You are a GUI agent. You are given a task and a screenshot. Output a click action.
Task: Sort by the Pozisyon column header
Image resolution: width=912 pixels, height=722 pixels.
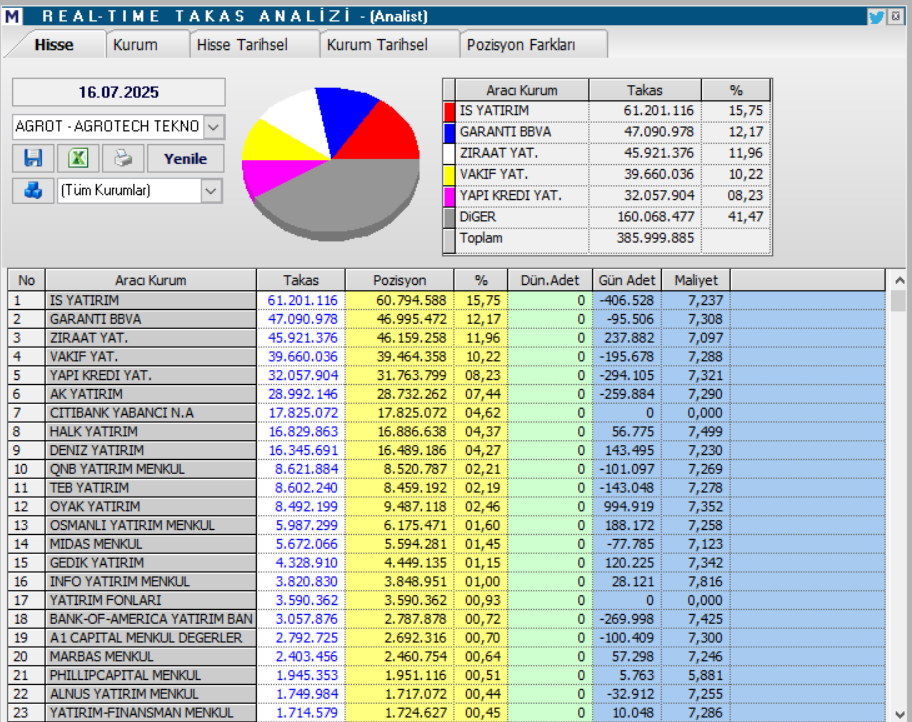coord(400,280)
